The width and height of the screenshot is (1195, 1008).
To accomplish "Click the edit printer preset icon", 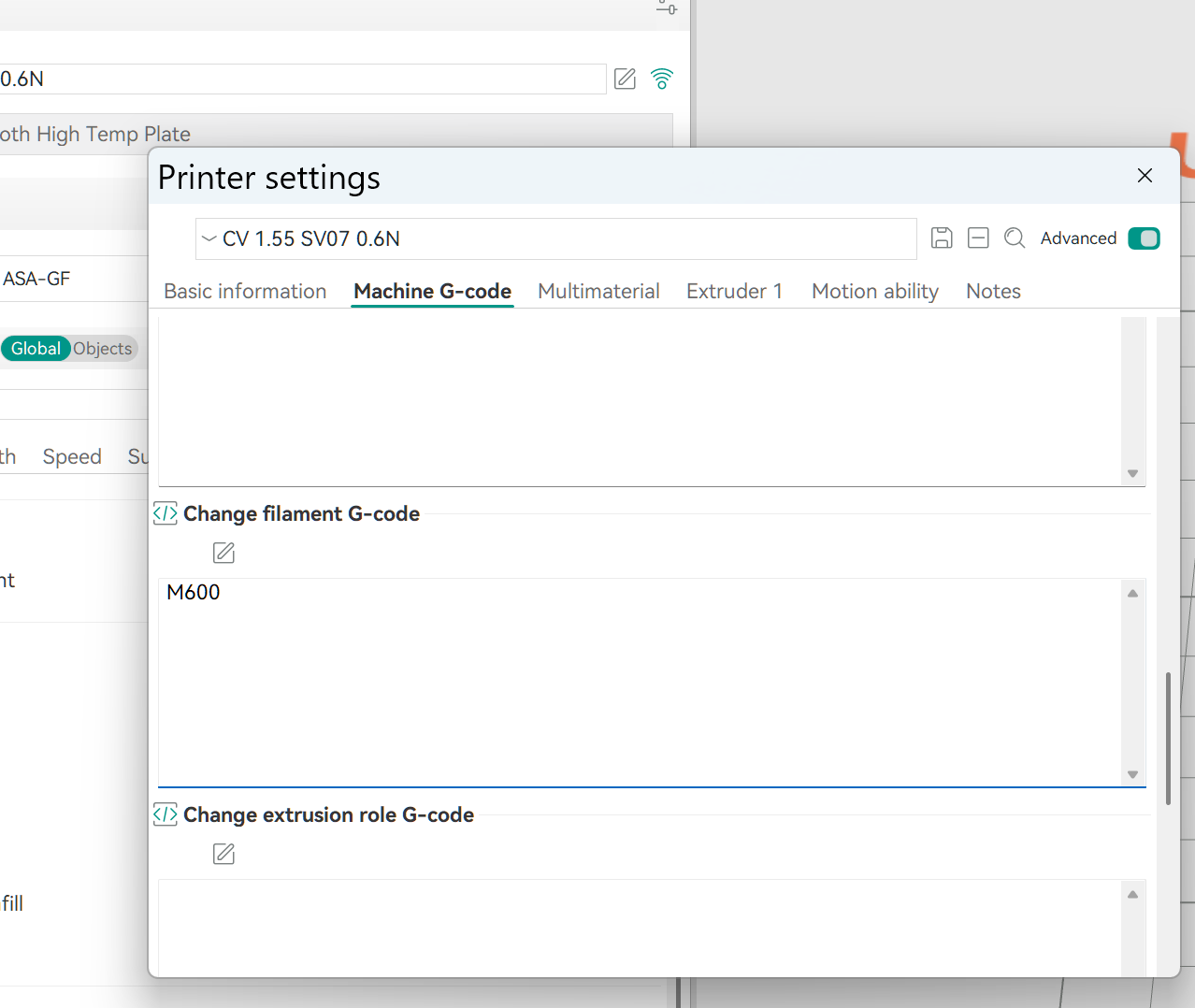I will coord(625,79).
